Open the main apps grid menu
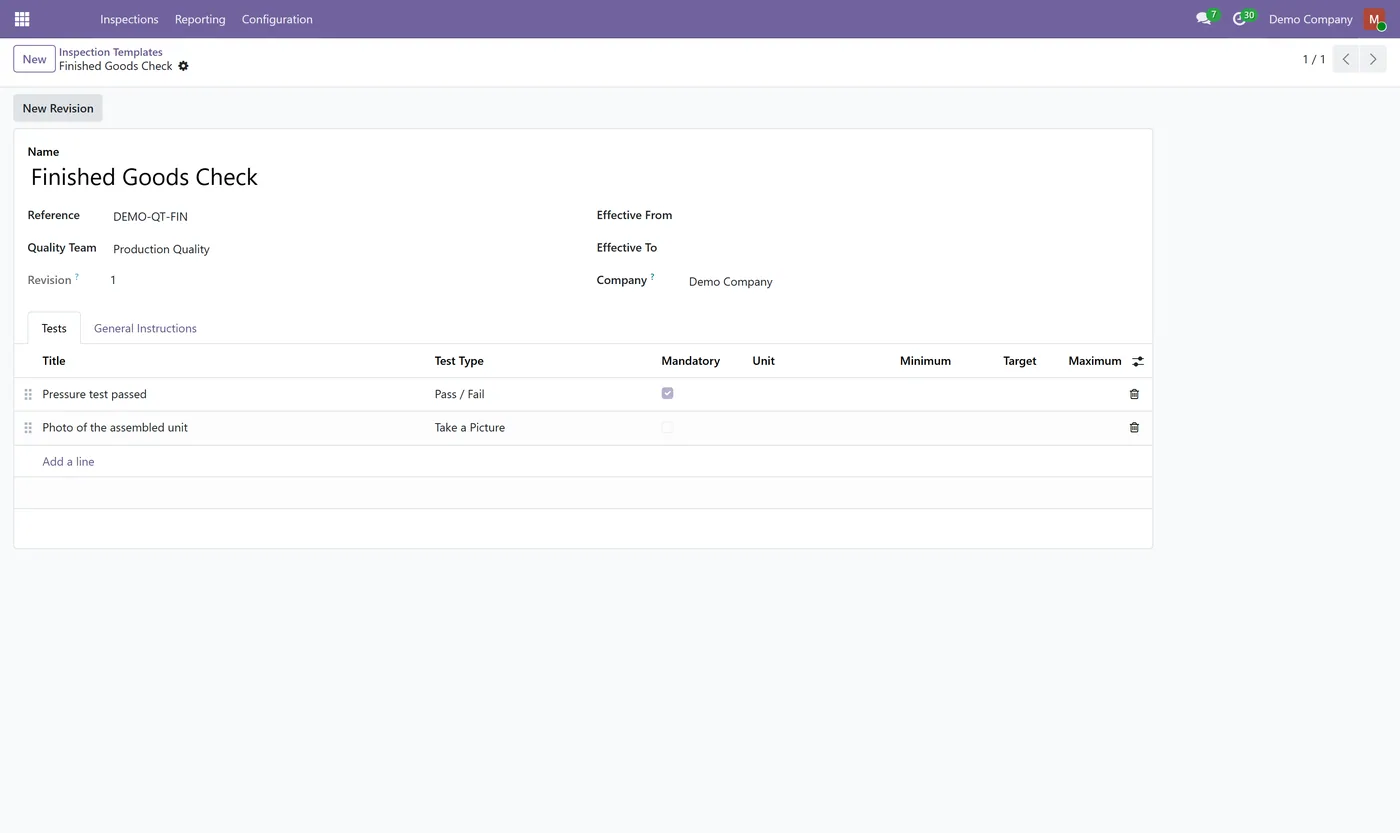1400x833 pixels. tap(22, 19)
